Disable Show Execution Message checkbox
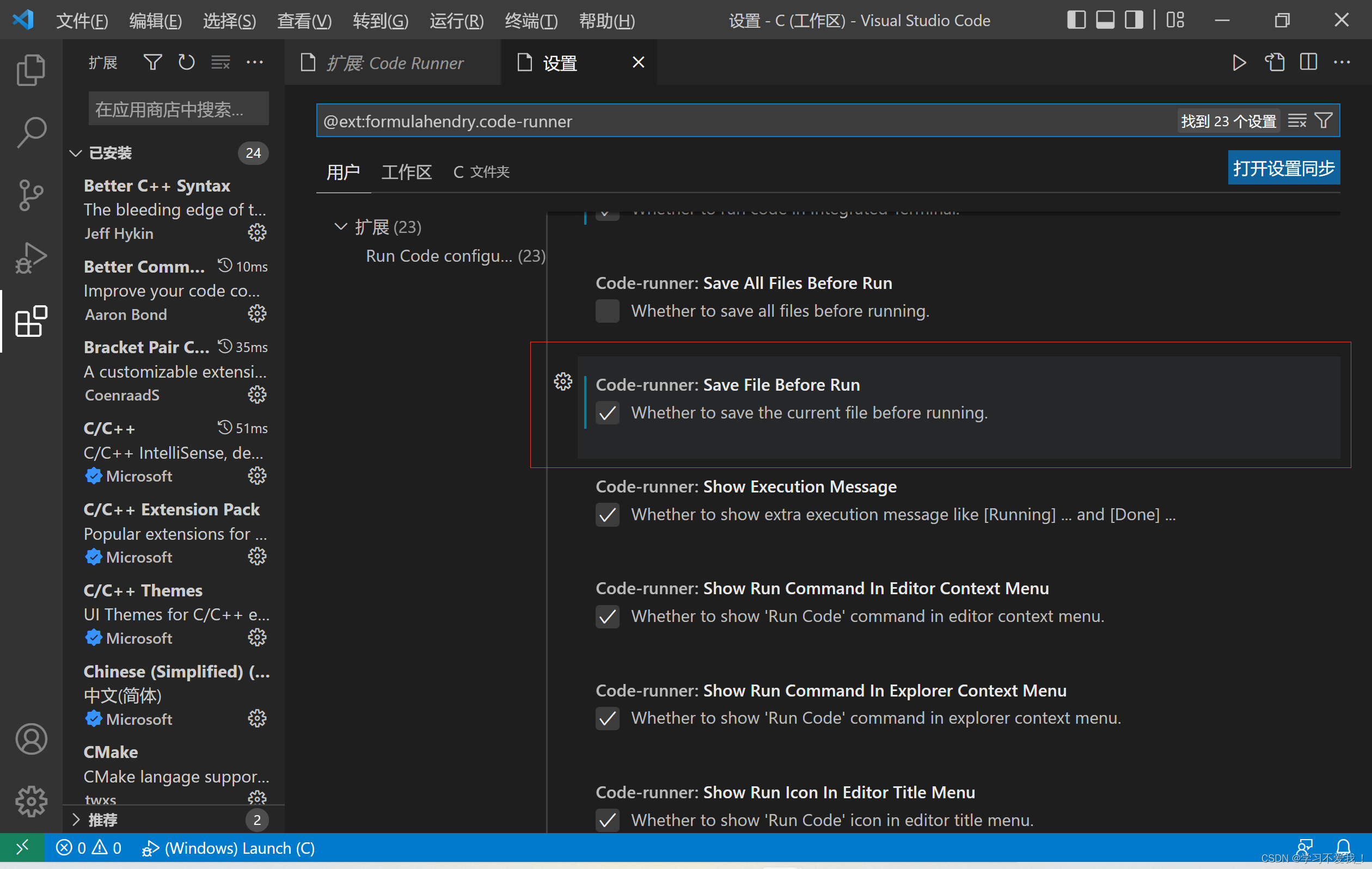Image resolution: width=1372 pixels, height=869 pixels. (x=608, y=515)
